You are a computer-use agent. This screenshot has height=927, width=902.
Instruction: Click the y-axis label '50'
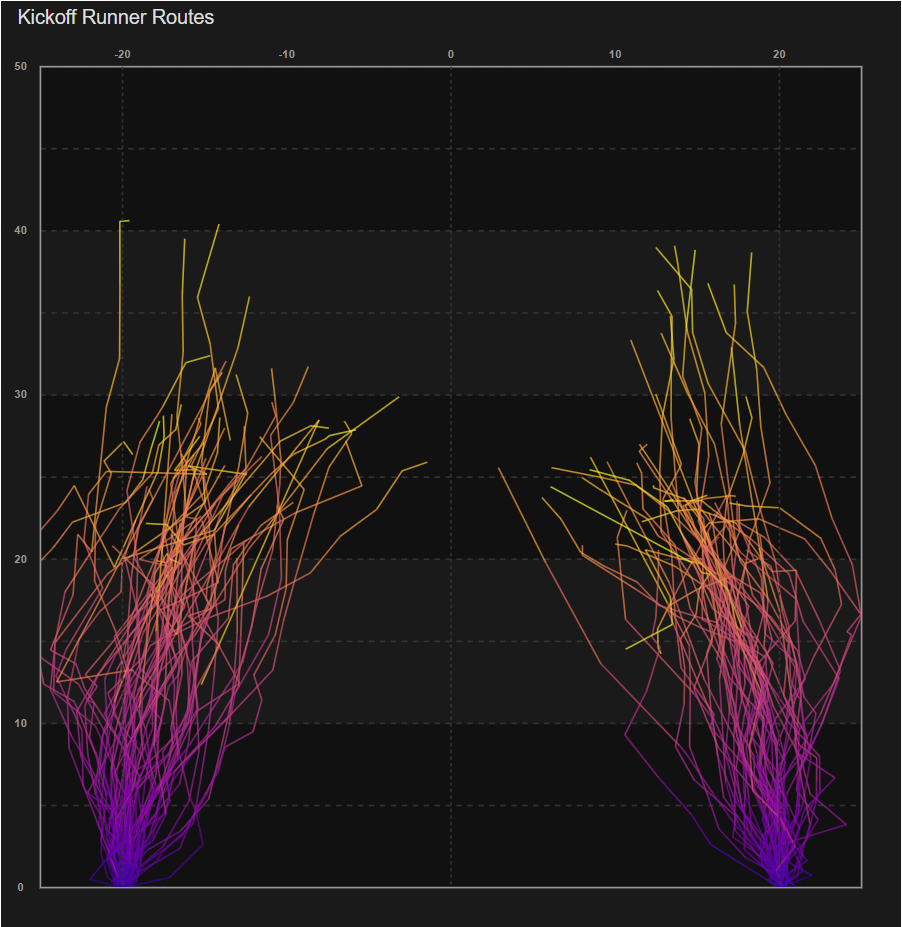click(21, 66)
